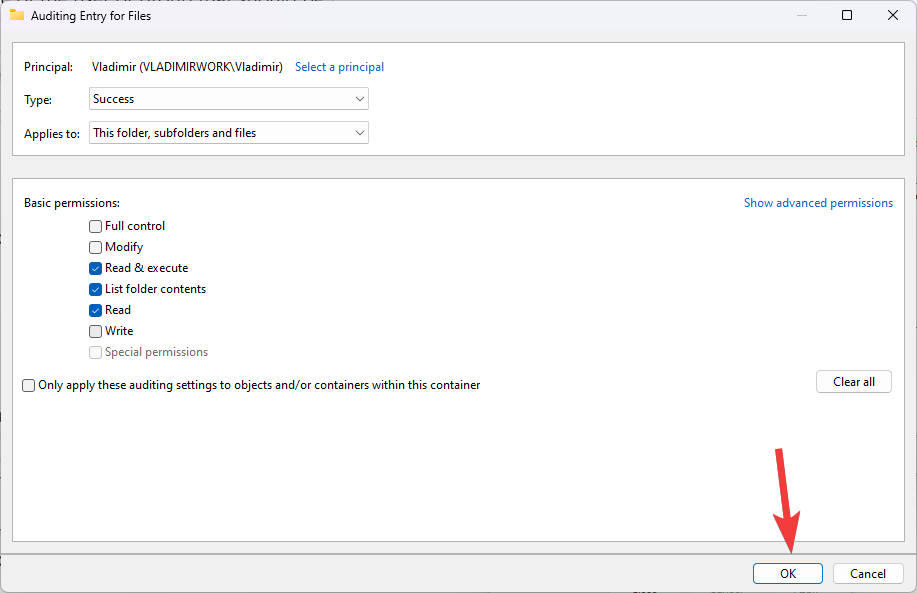Expand the Applies to dropdown
The image size is (917, 593).
click(229, 132)
